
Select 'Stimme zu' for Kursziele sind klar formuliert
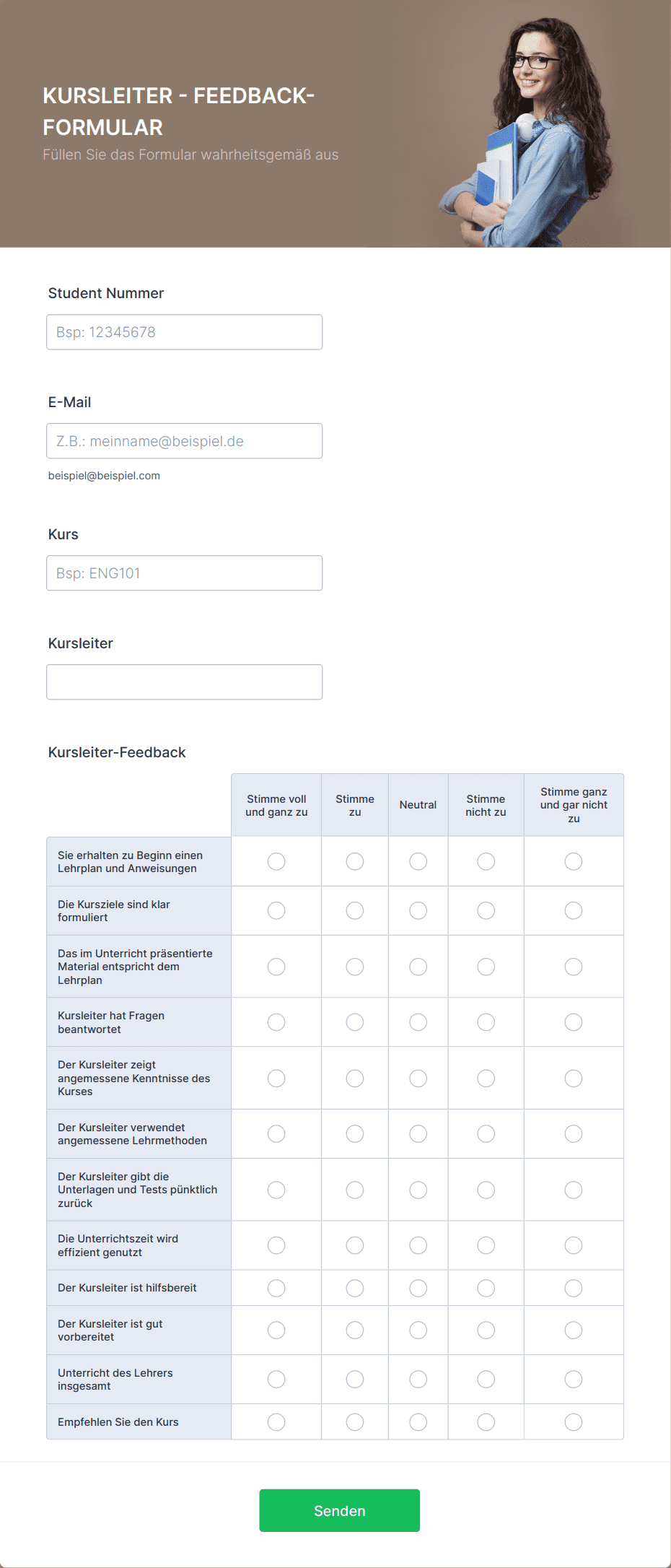pyautogui.click(x=355, y=910)
